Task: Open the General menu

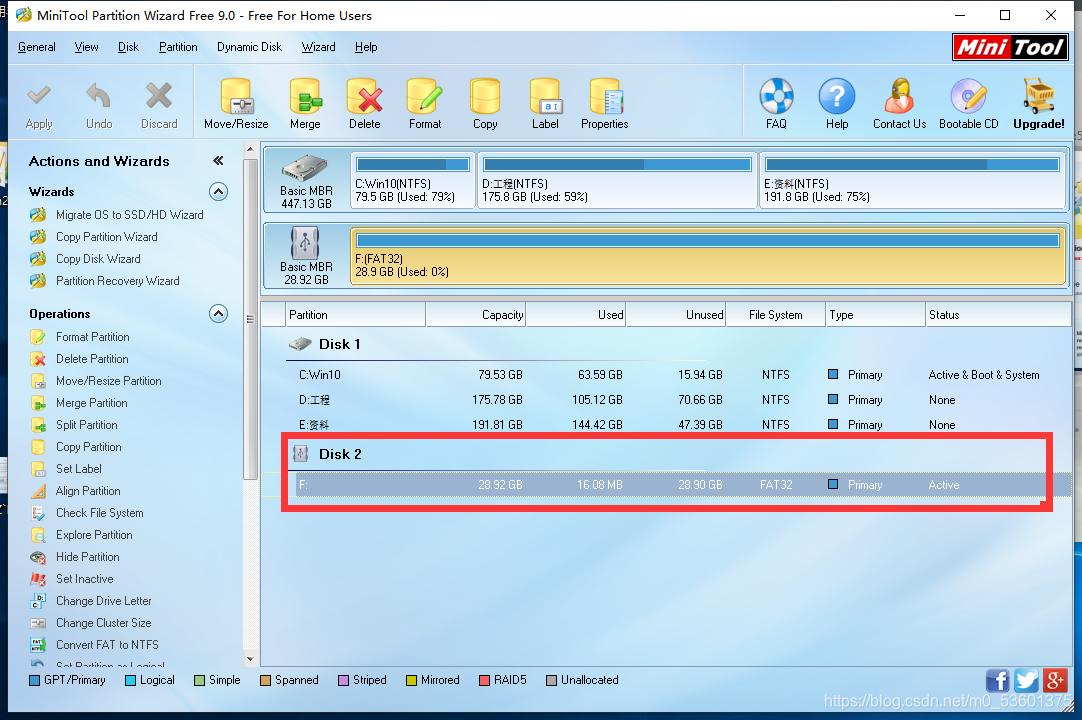Action: coord(37,47)
